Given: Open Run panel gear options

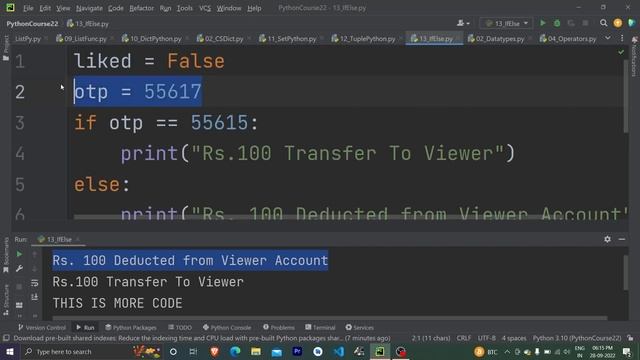Looking at the screenshot, I should 607,239.
